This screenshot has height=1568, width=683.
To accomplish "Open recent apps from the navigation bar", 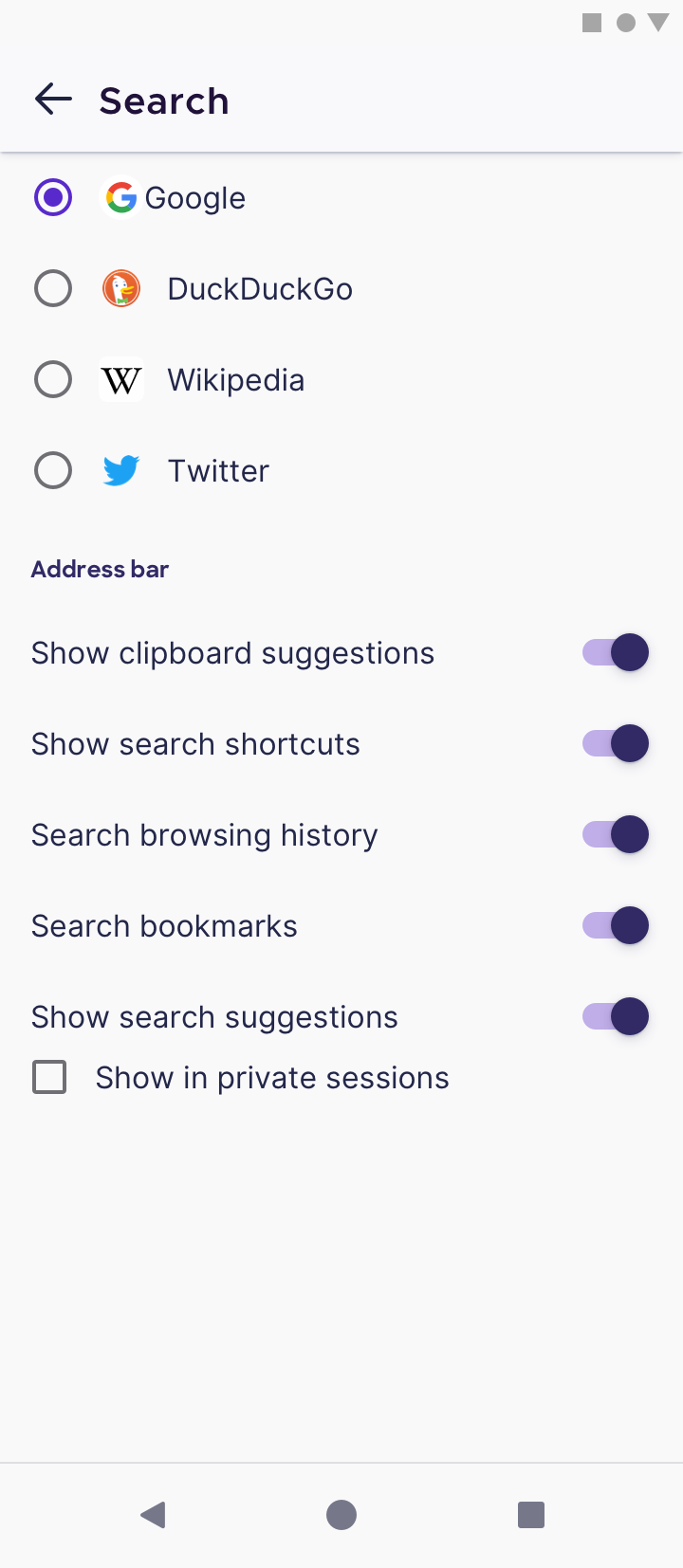I will tap(529, 1514).
